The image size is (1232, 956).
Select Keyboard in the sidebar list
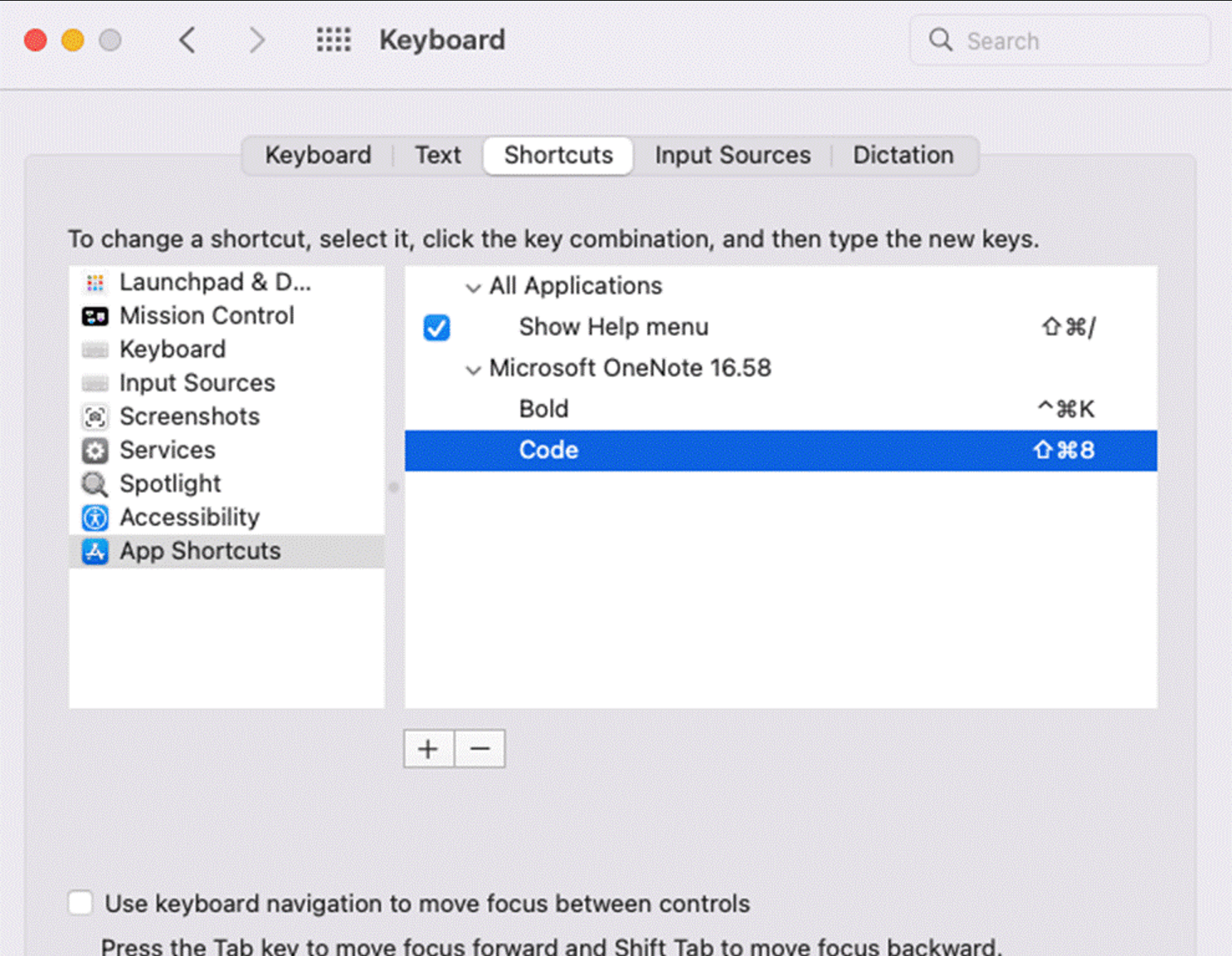pos(173,349)
